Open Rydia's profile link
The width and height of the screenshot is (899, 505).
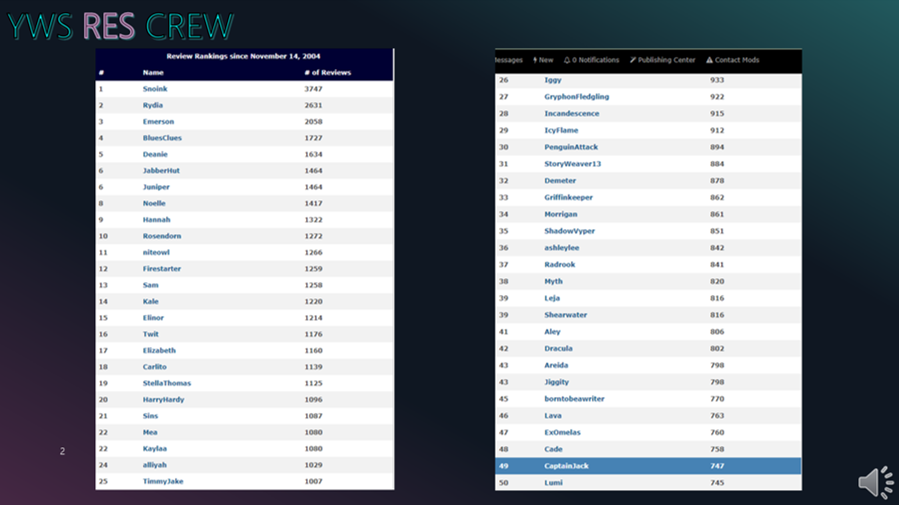[x=153, y=105]
